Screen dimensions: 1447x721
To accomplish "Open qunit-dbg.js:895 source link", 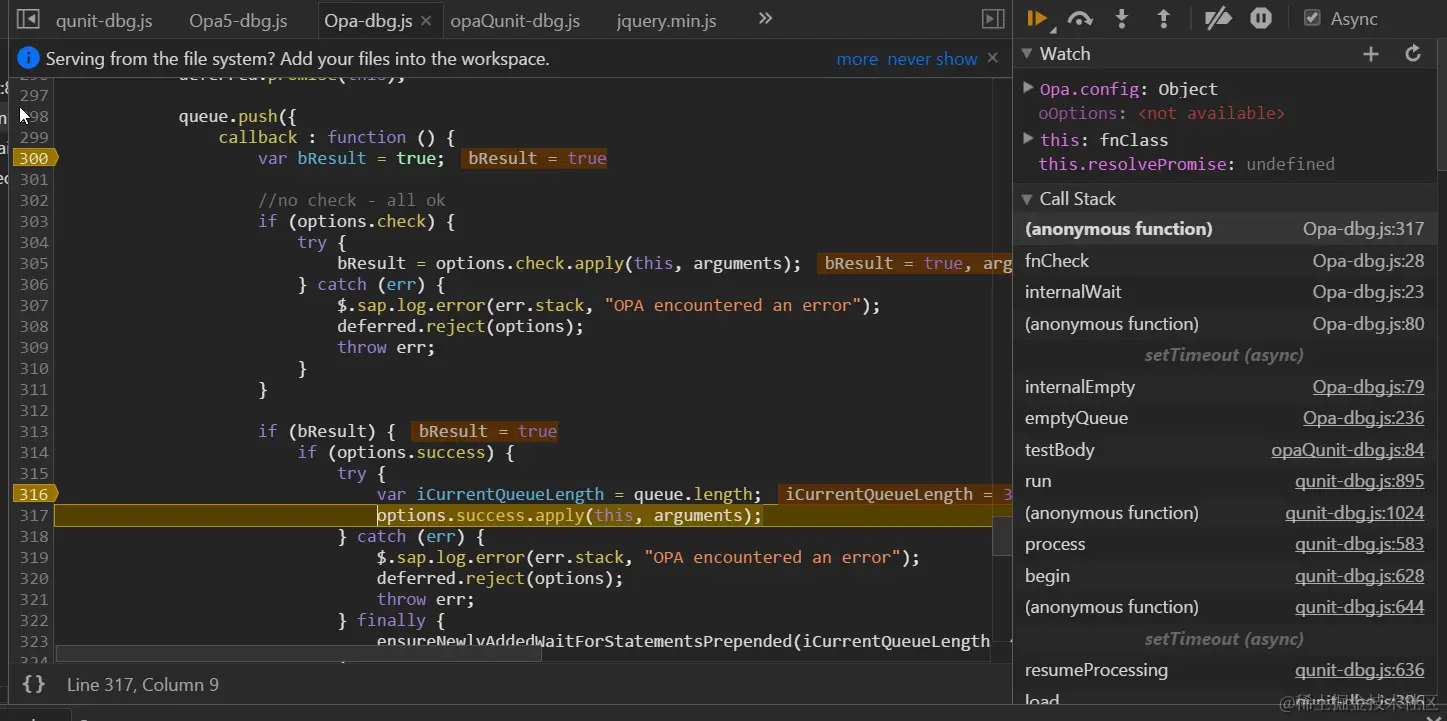I will click(1359, 481).
